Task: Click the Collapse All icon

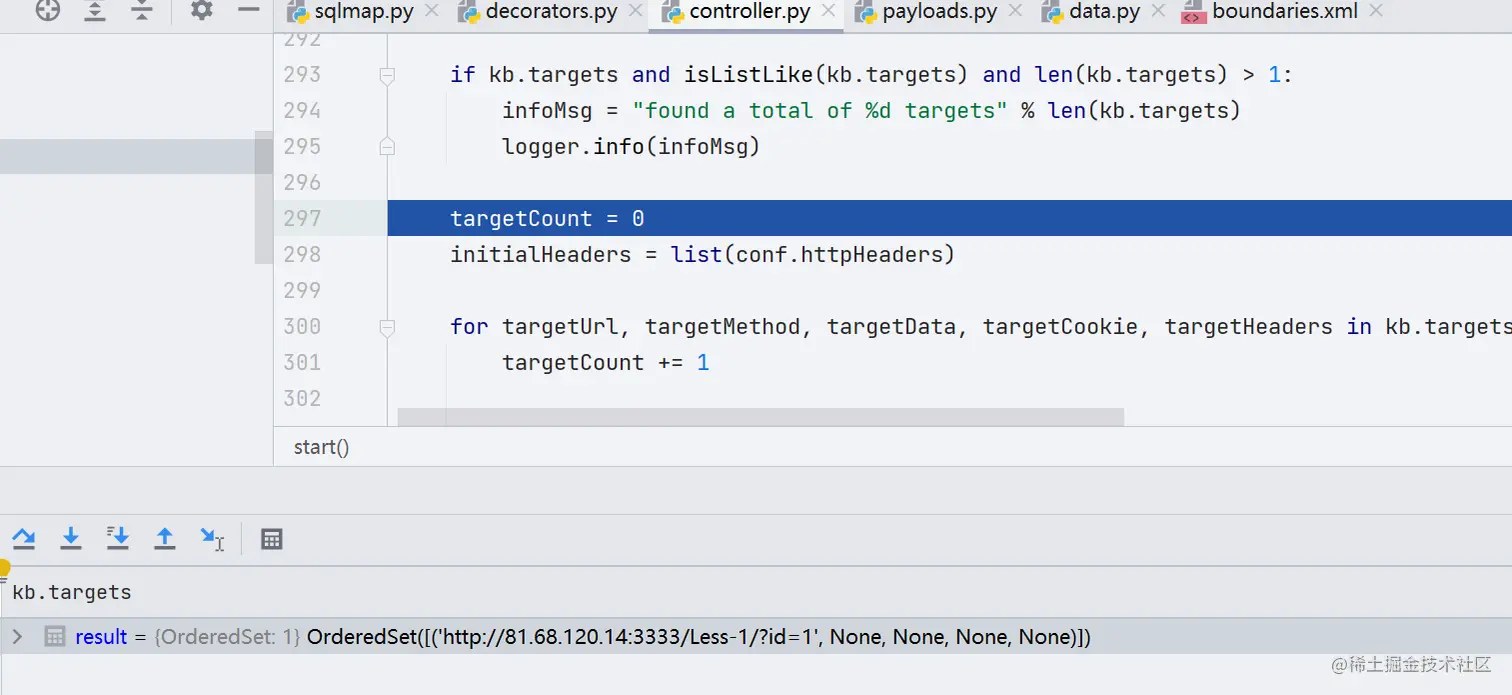Action: [x=142, y=11]
